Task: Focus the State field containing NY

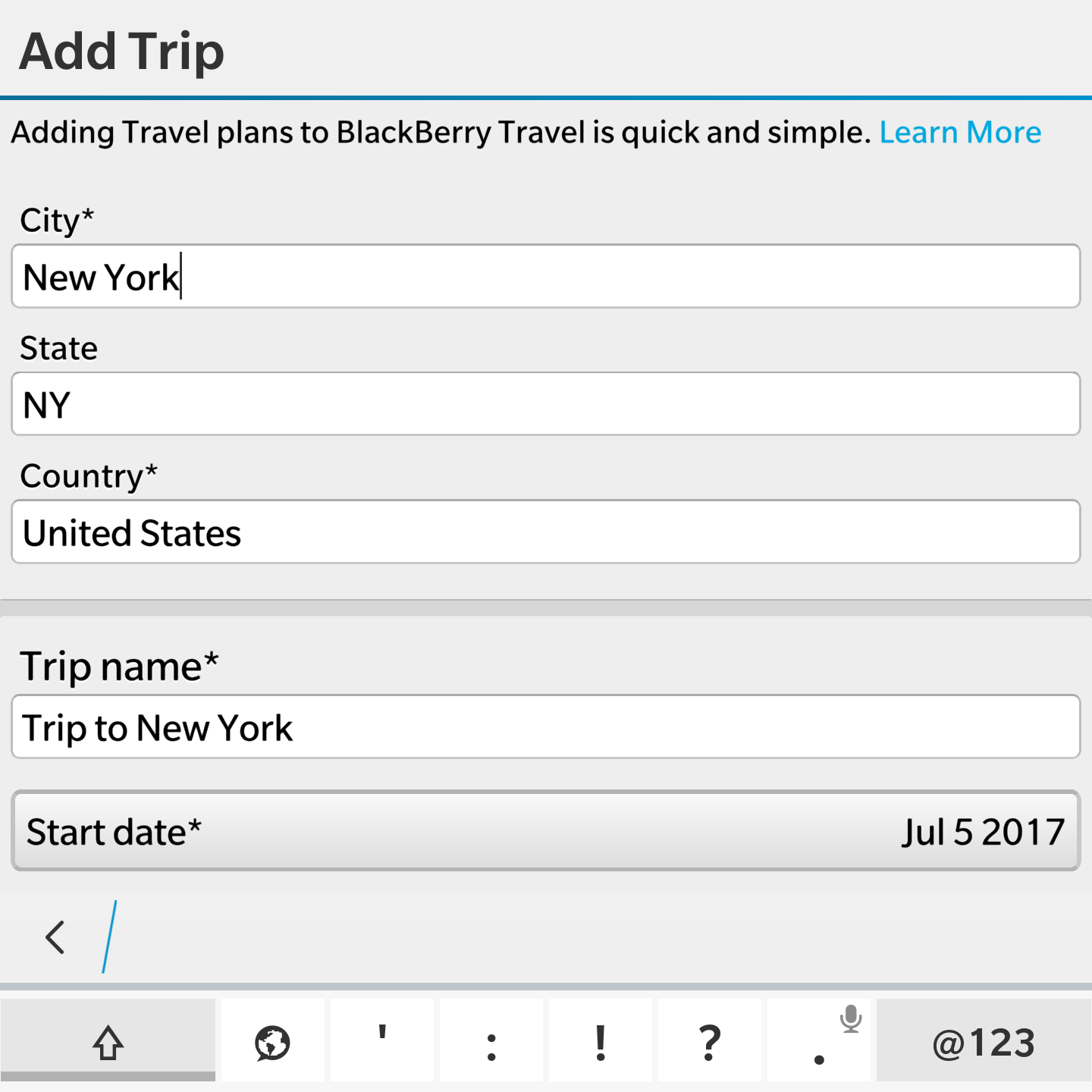Action: pyautogui.click(x=546, y=403)
